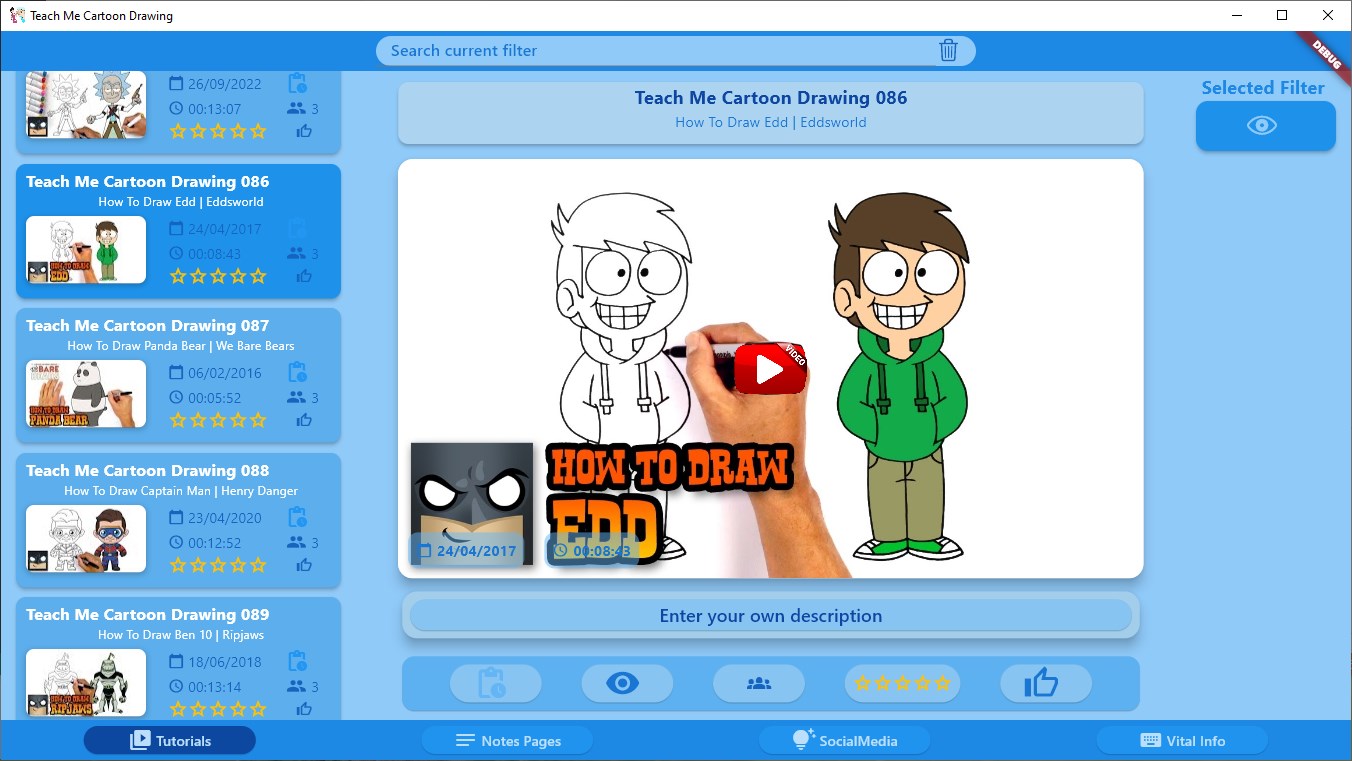Click the duration 00:13:07 on the top card
Screen dimensions: 1352x761
pos(215,109)
